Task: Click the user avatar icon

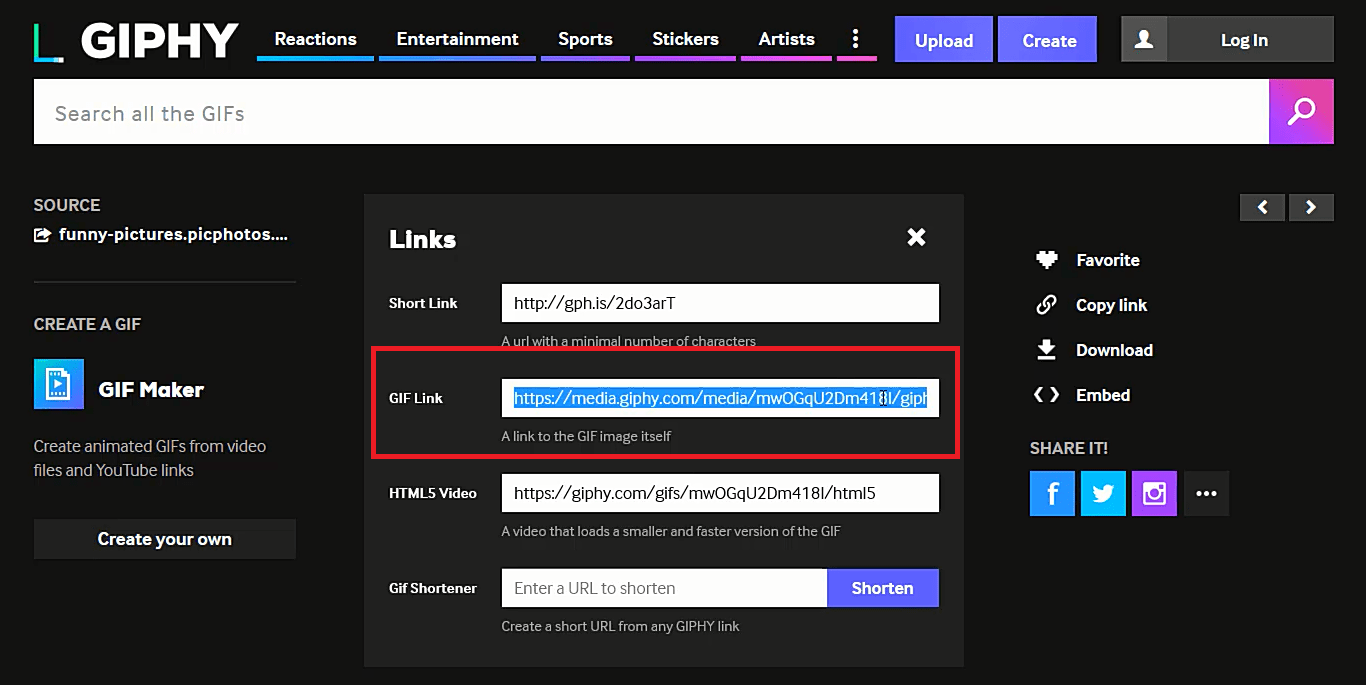Action: [x=1144, y=40]
